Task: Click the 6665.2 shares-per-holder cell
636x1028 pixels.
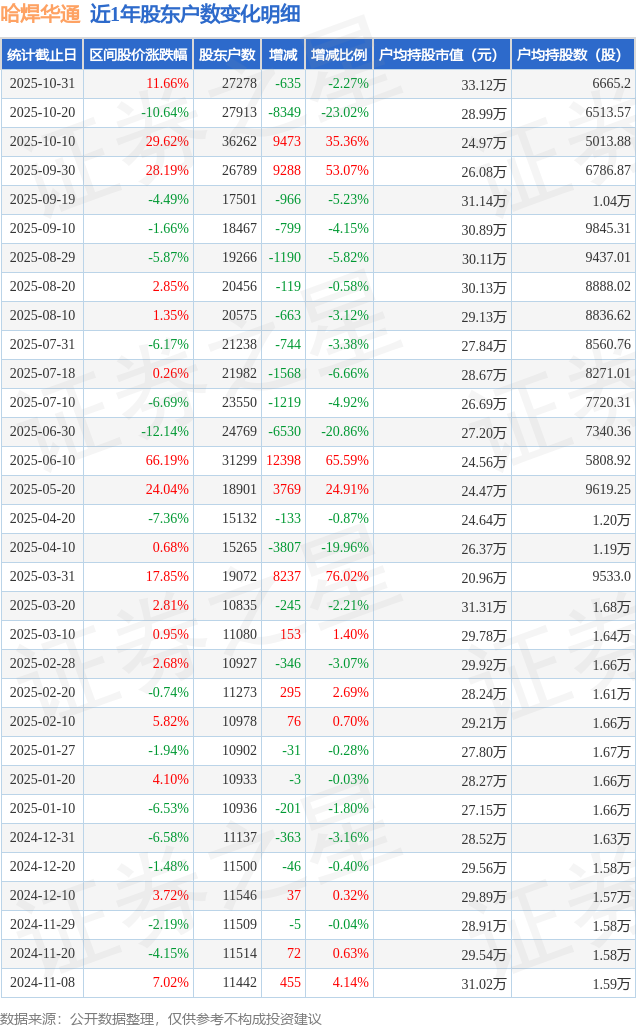Action: [x=611, y=84]
